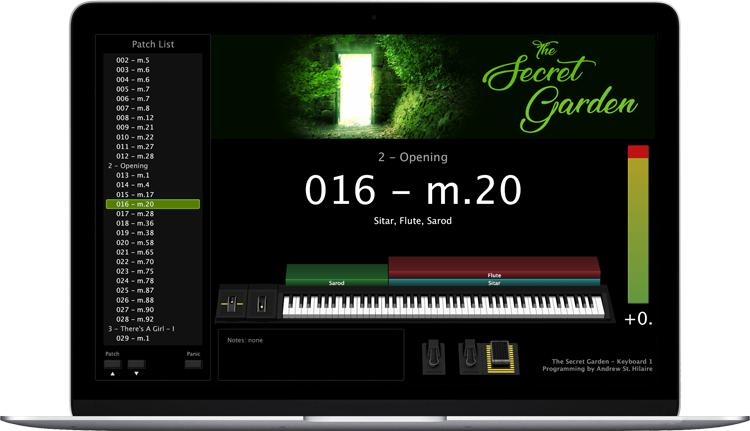The height and width of the screenshot is (431, 750).
Task: Click the previous patch up-arrow button
Action: 112,365
